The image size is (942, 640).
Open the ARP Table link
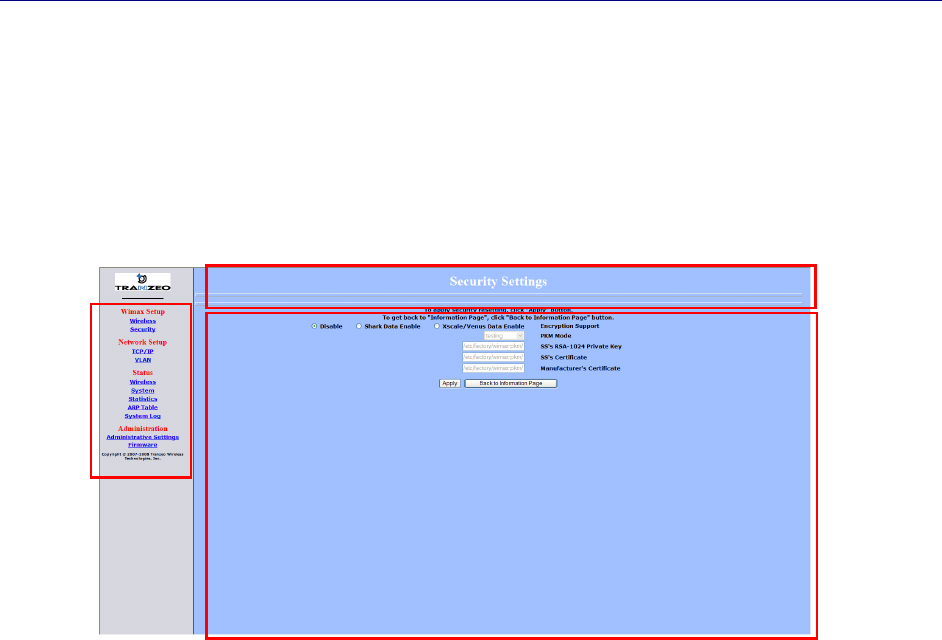point(142,407)
